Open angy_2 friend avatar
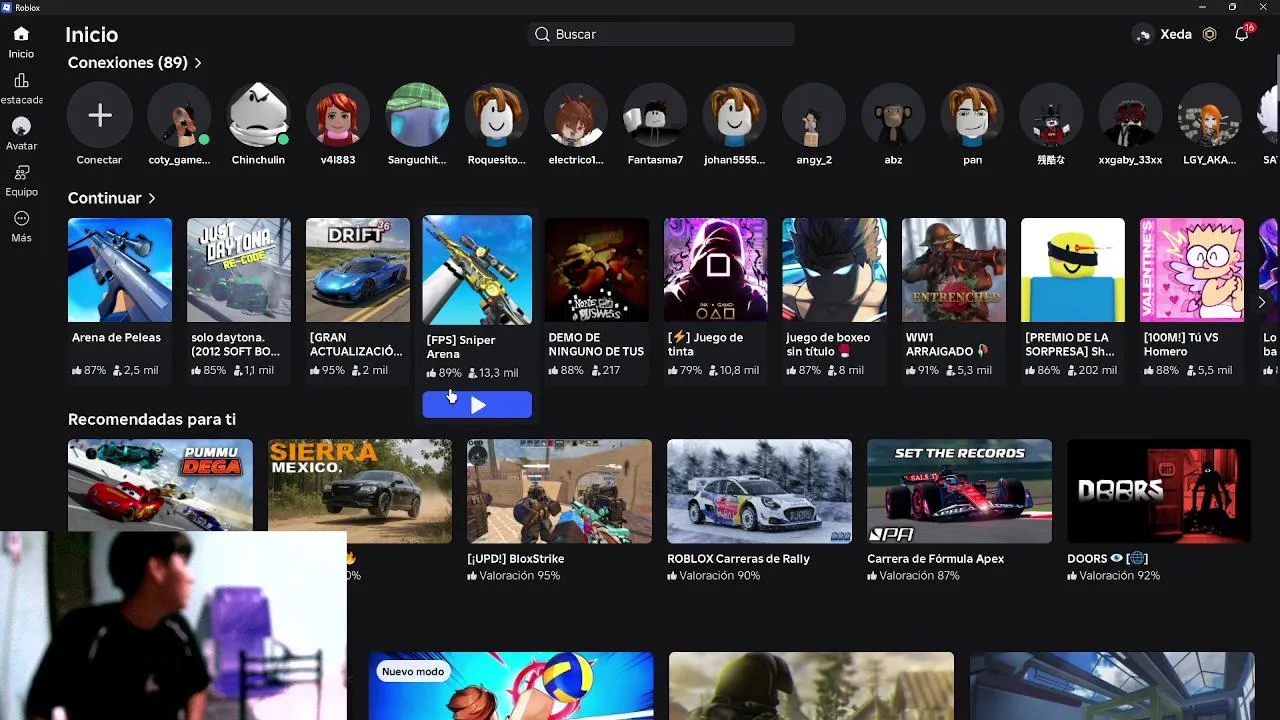Viewport: 1280px width, 720px height. click(814, 116)
